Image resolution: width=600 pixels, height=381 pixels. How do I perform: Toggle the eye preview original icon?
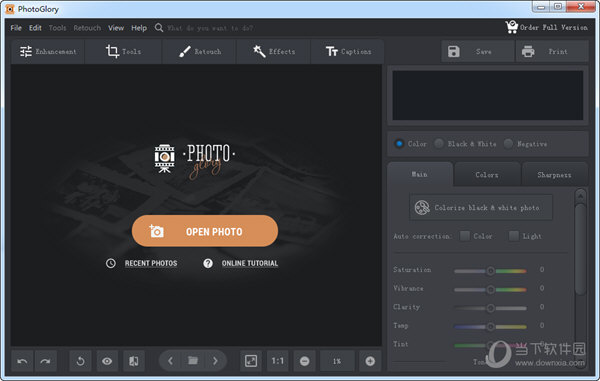coord(107,361)
